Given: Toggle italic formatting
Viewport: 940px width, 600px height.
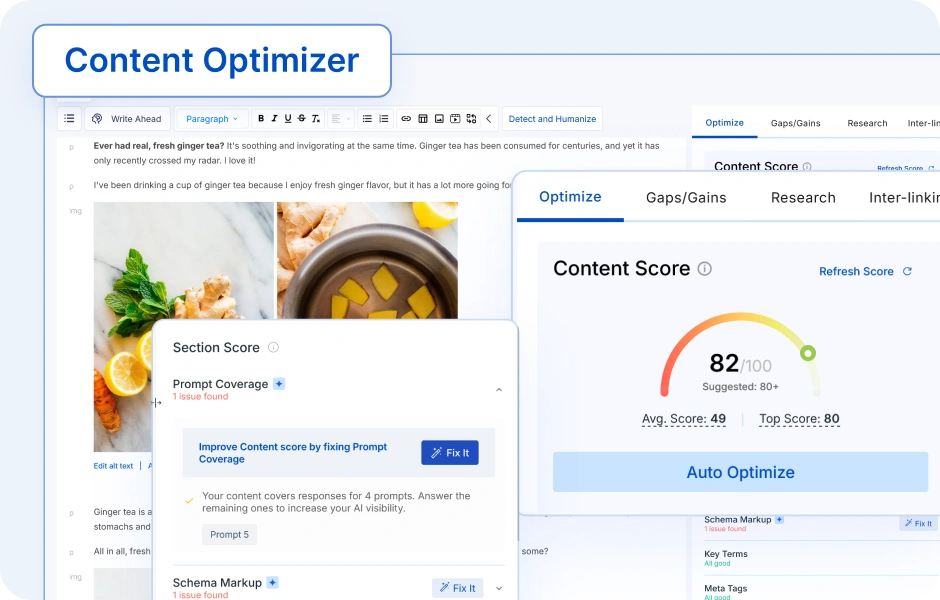Looking at the screenshot, I should point(274,119).
